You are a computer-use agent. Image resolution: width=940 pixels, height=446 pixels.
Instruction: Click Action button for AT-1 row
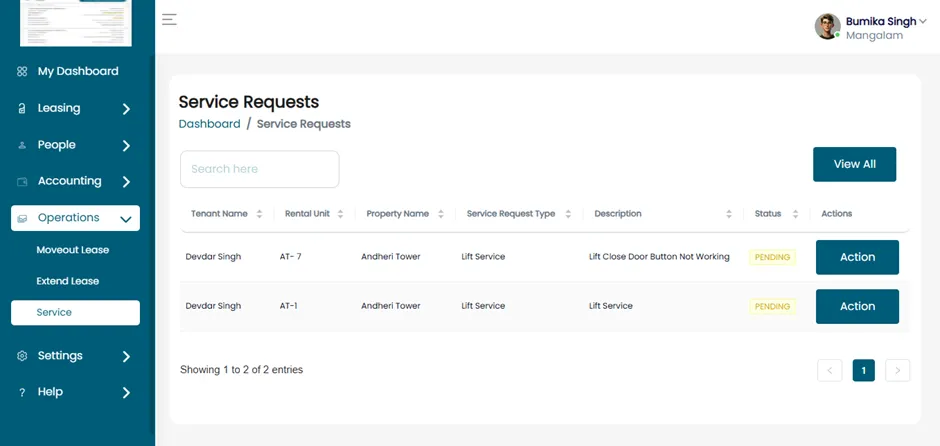857,306
